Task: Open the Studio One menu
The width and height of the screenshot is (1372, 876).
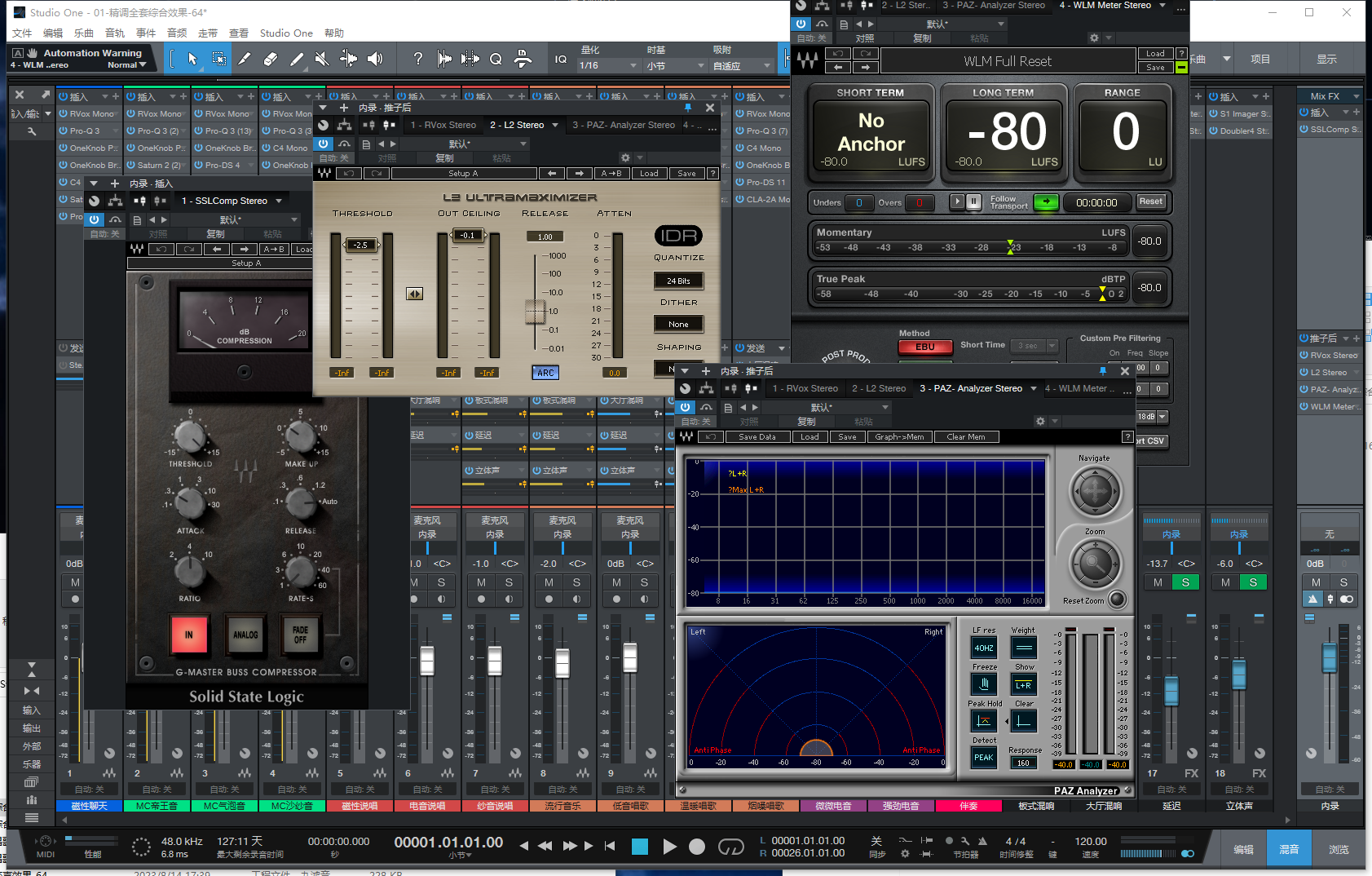Action: 286,33
